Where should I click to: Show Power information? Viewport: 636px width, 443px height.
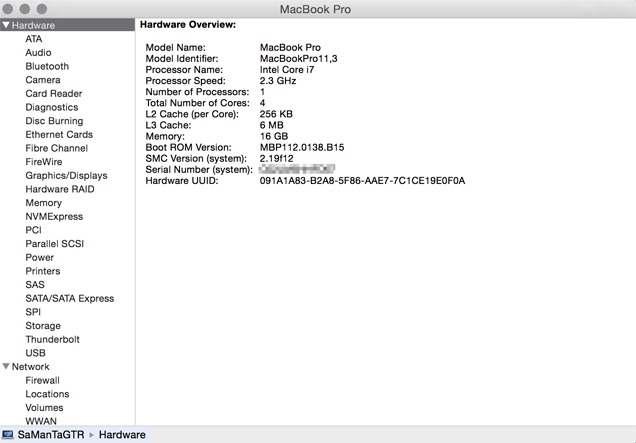coord(39,258)
